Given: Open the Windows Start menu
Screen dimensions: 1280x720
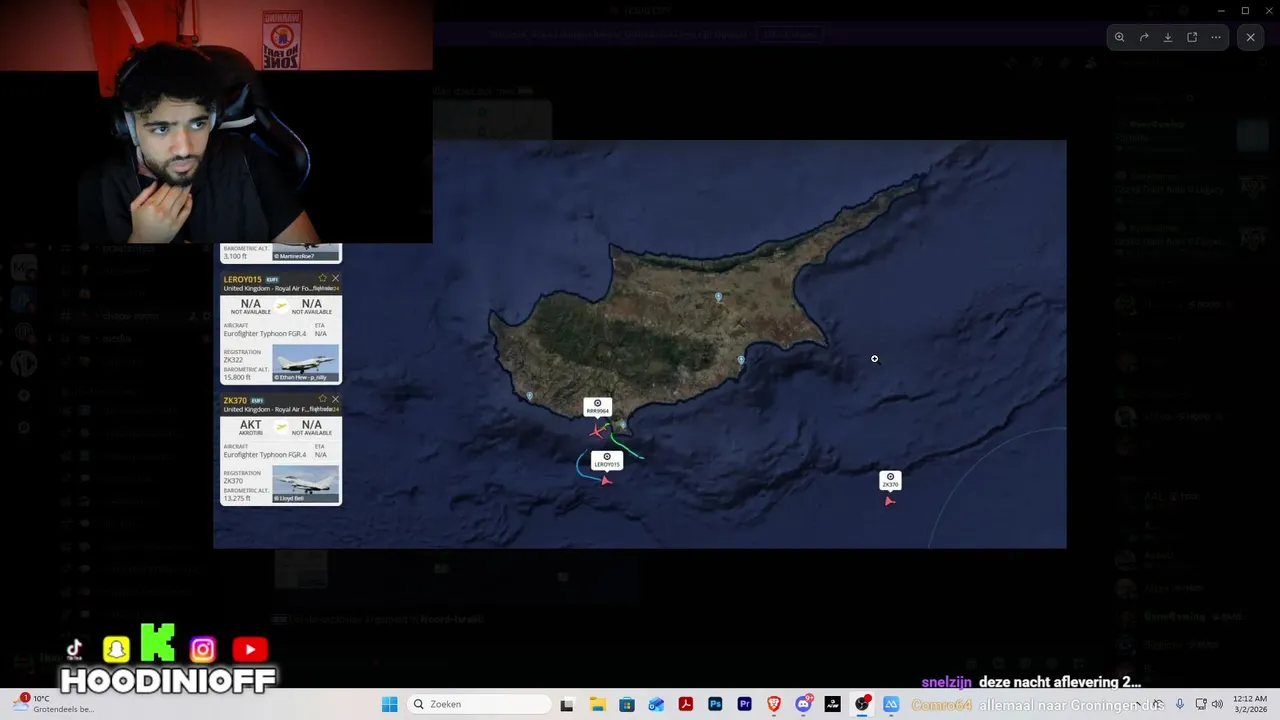Looking at the screenshot, I should pyautogui.click(x=389, y=704).
